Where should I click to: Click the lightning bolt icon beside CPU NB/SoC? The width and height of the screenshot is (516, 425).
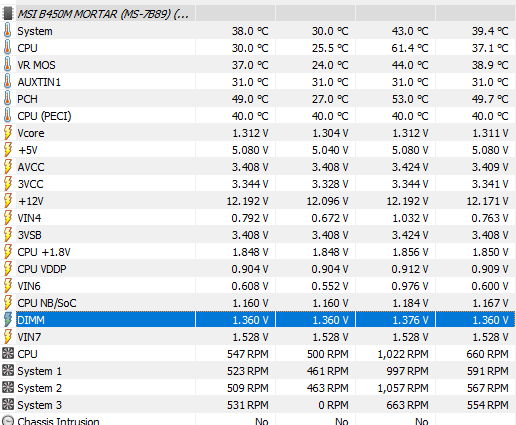(x=8, y=303)
